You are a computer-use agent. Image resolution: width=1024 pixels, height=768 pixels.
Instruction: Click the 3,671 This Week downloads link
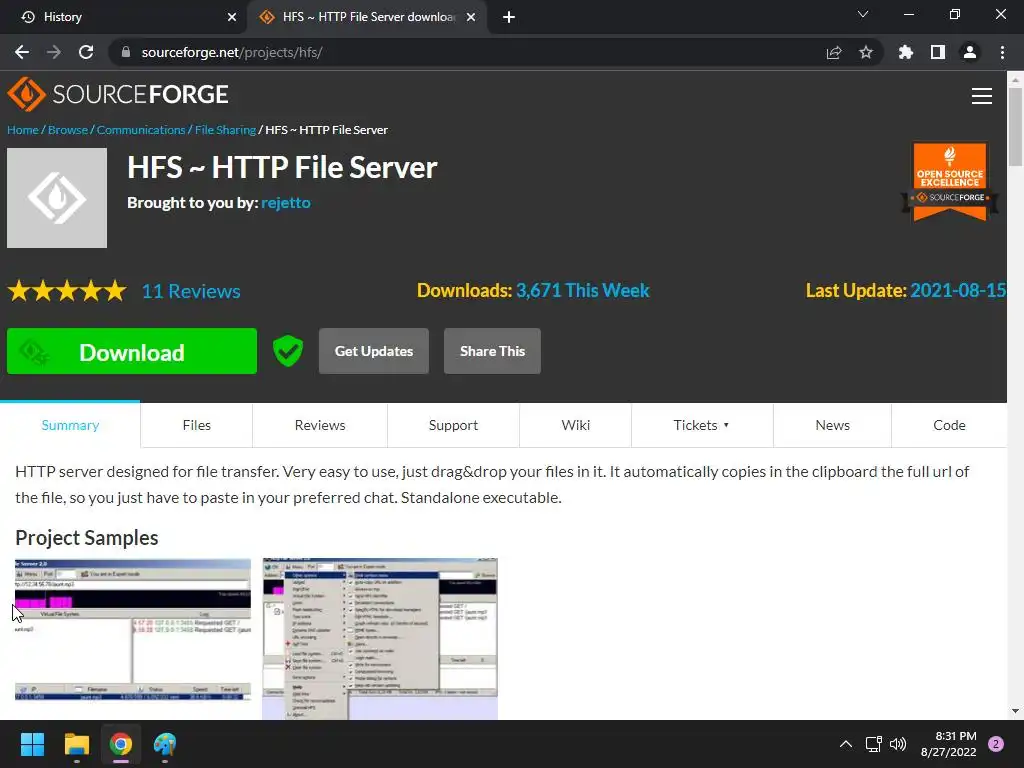(x=583, y=291)
